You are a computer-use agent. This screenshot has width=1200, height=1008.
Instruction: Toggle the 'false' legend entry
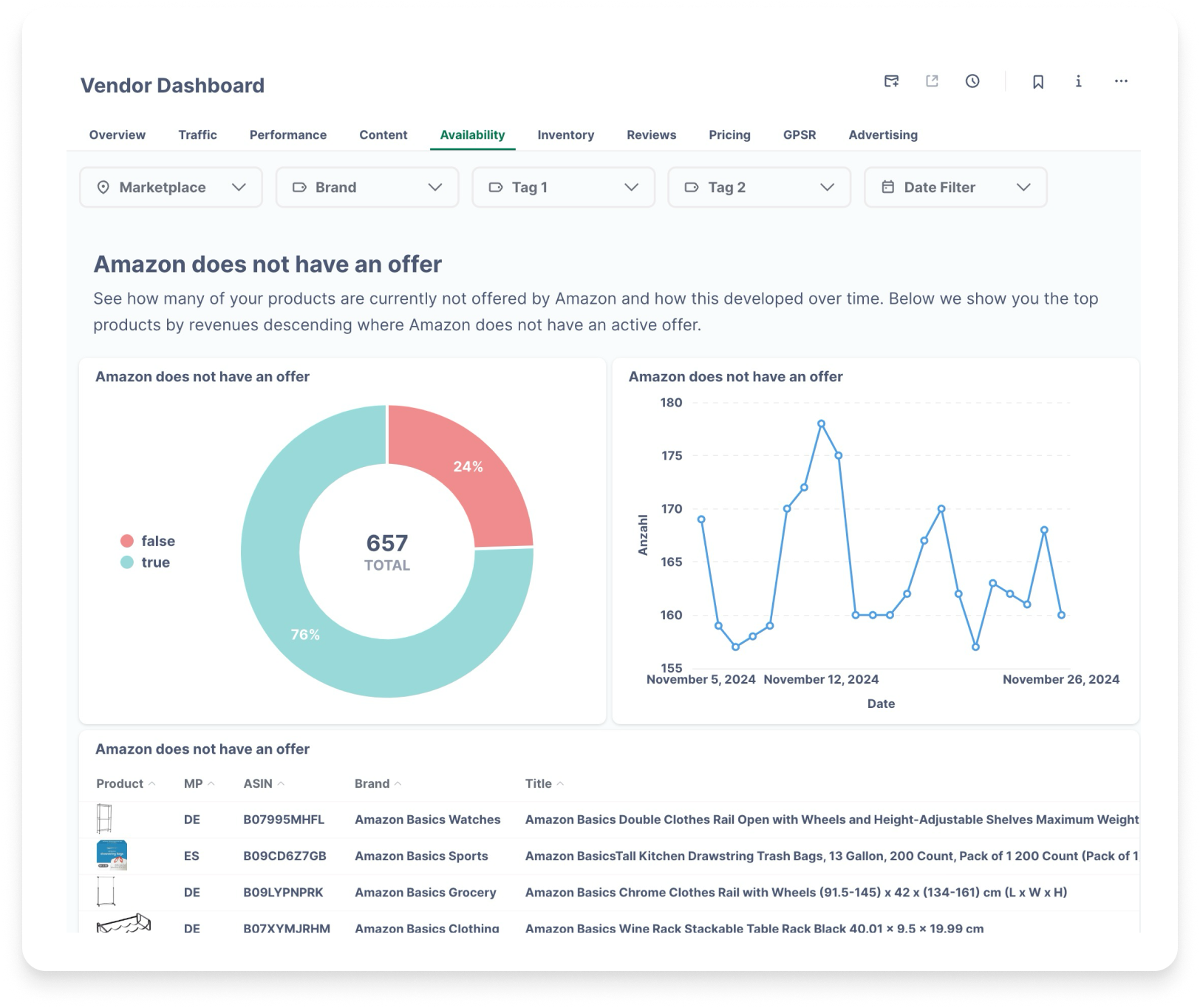click(x=148, y=541)
